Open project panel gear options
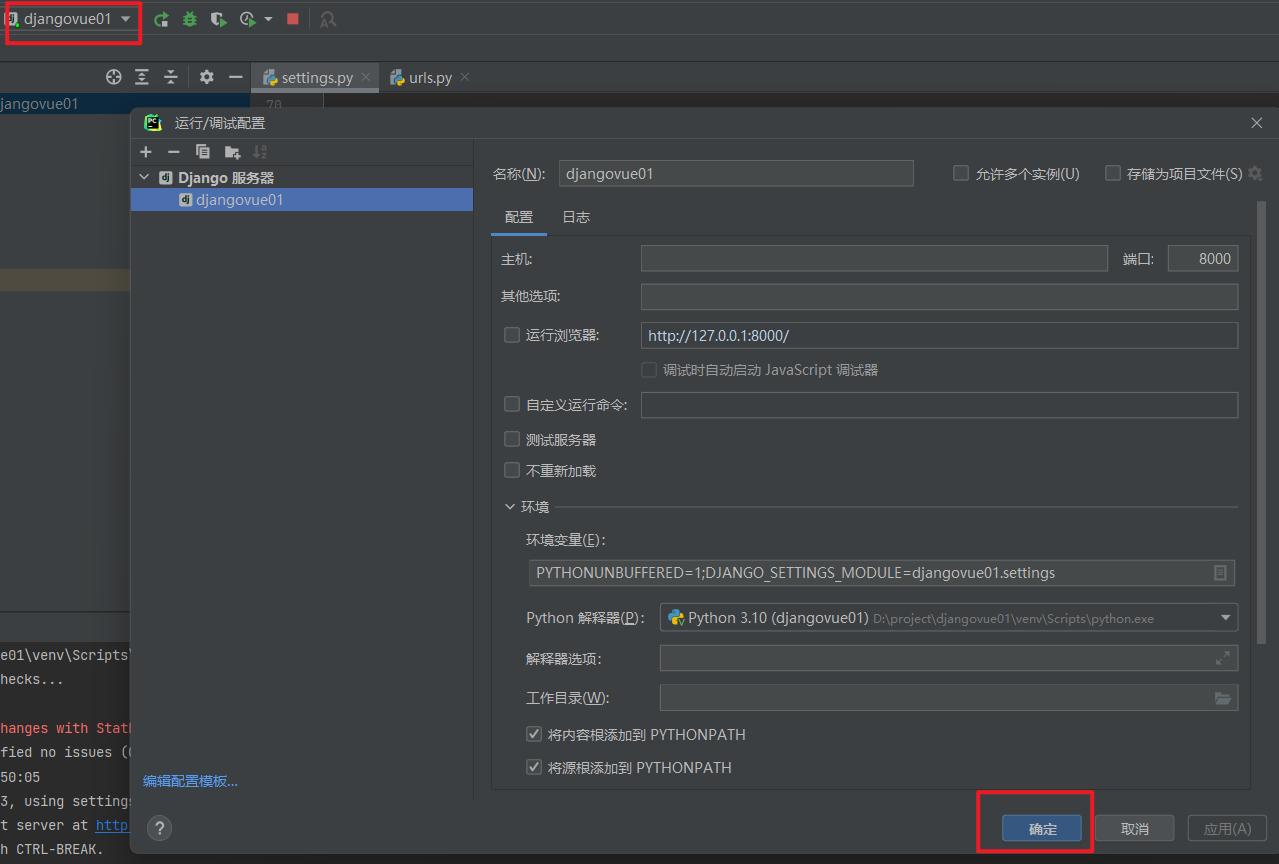This screenshot has width=1279, height=864. (206, 77)
